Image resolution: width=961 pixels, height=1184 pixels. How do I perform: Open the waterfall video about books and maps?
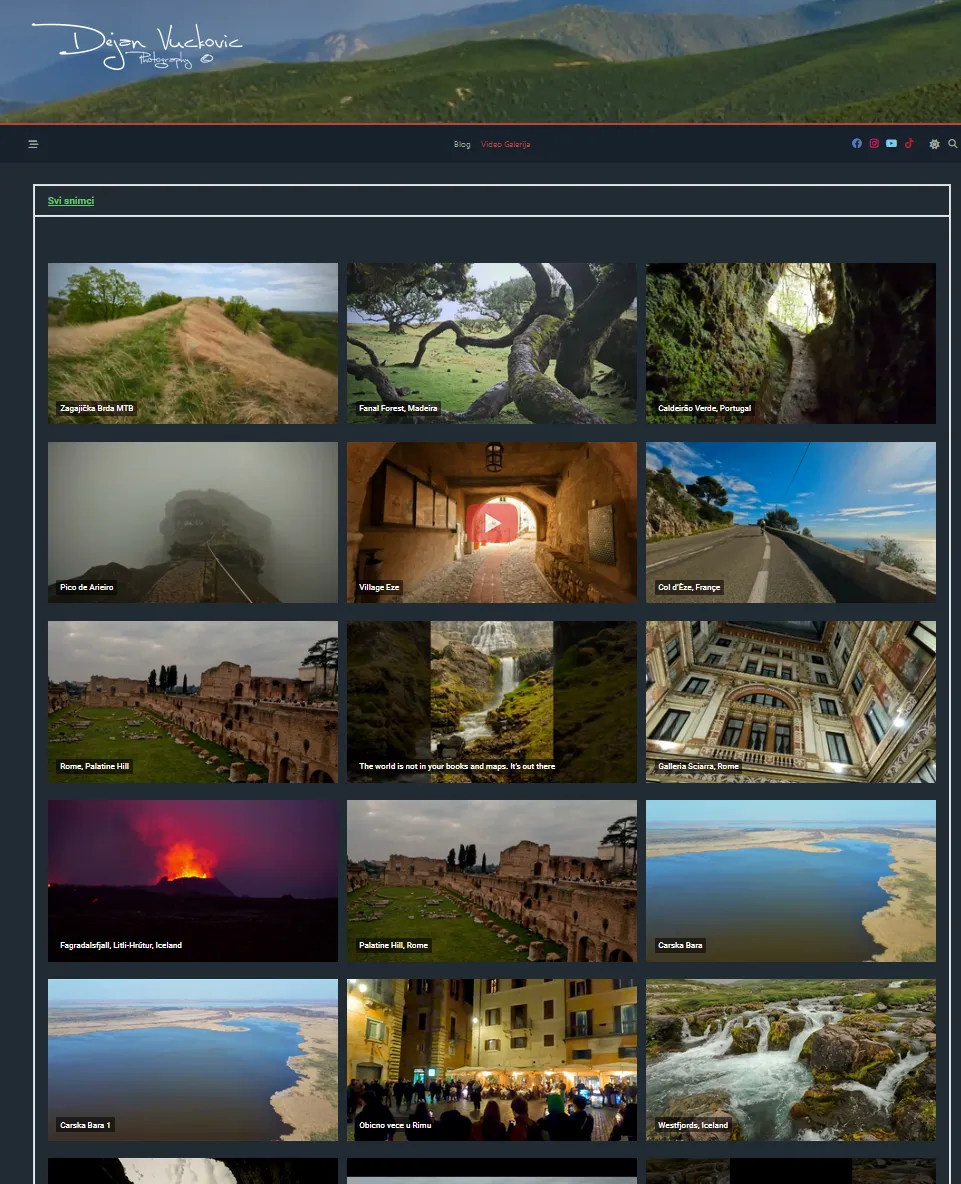click(491, 701)
